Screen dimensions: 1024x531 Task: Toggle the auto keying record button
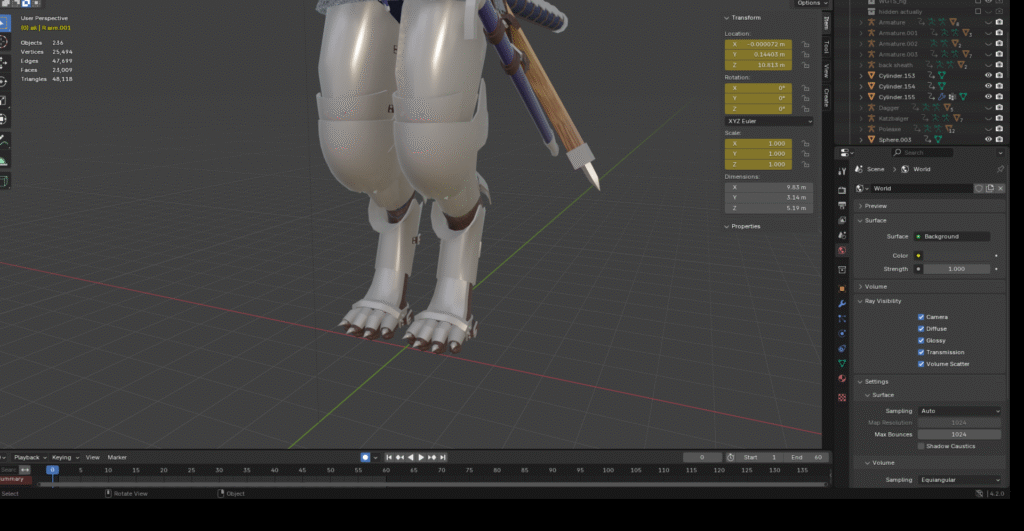[x=366, y=457]
